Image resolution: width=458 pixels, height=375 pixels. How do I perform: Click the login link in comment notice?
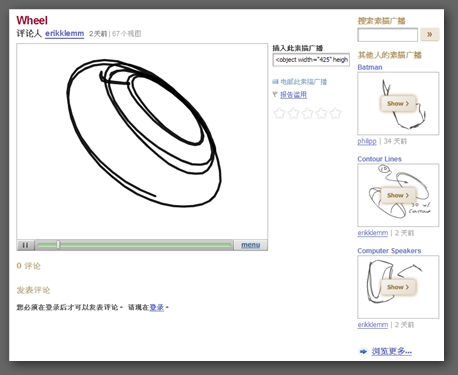coord(156,307)
